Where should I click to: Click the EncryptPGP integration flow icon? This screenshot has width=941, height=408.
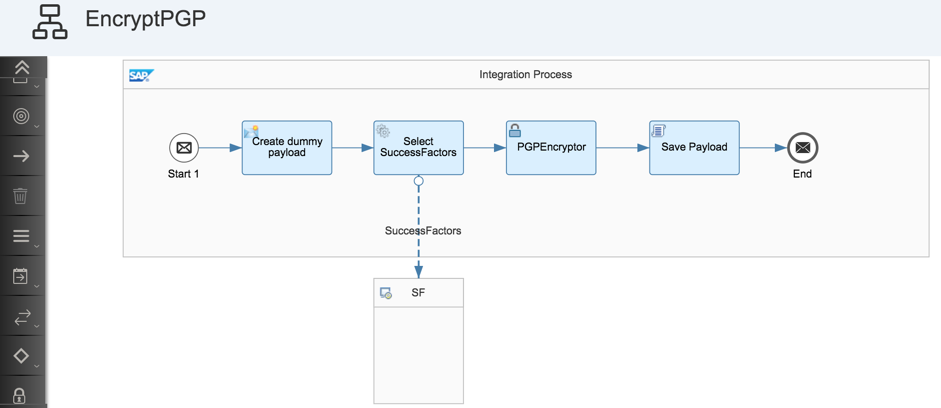click(50, 22)
